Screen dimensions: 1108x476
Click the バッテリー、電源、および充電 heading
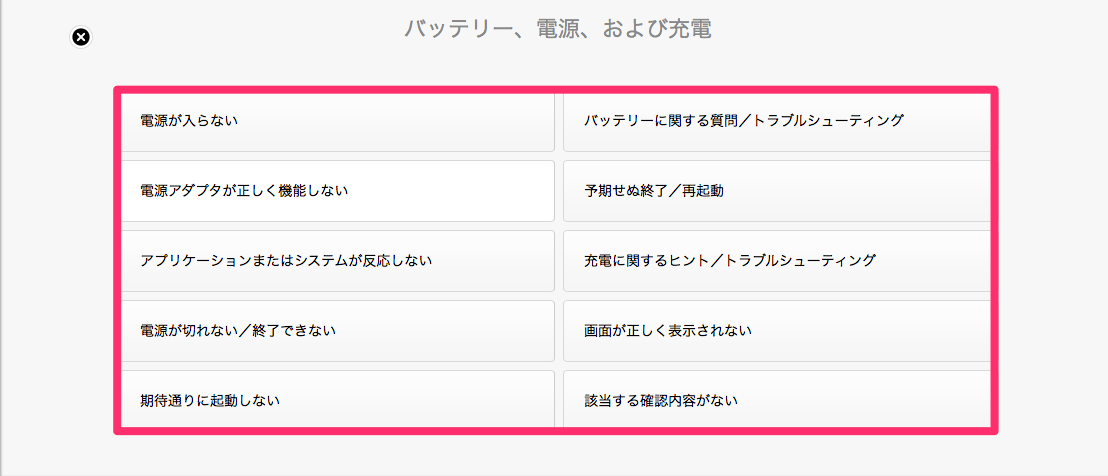coord(558,30)
